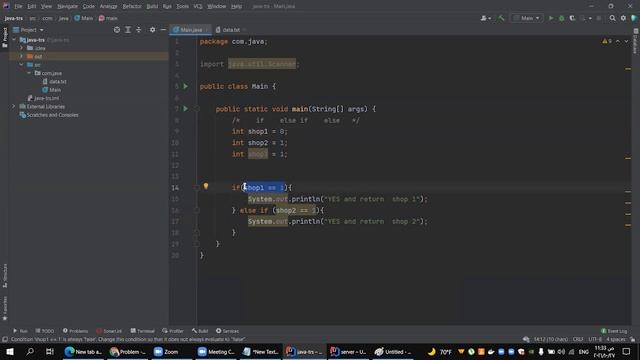Collapse the java-trs project root
Image resolution: width=640 pixels, height=360 pixels.
tap(14, 40)
